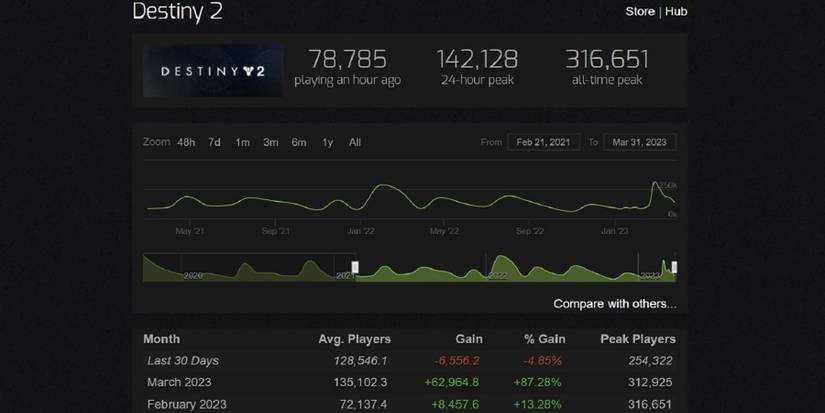
Task: Select the Last 30 Days row label
Action: pos(183,361)
